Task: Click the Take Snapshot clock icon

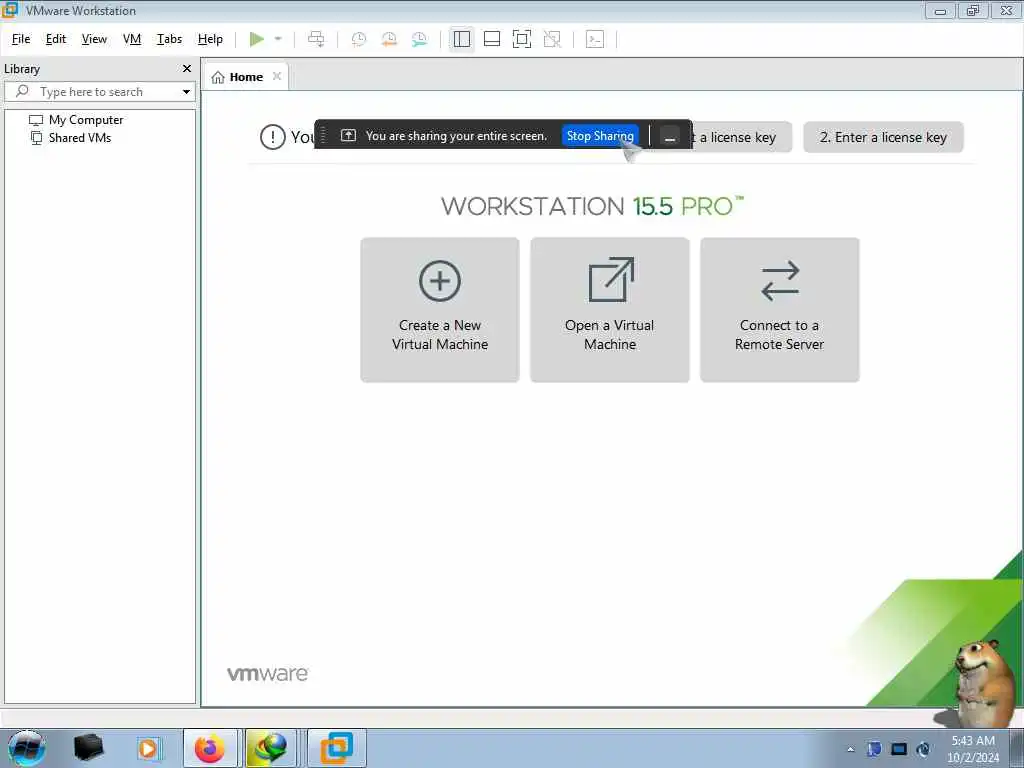Action: click(359, 39)
